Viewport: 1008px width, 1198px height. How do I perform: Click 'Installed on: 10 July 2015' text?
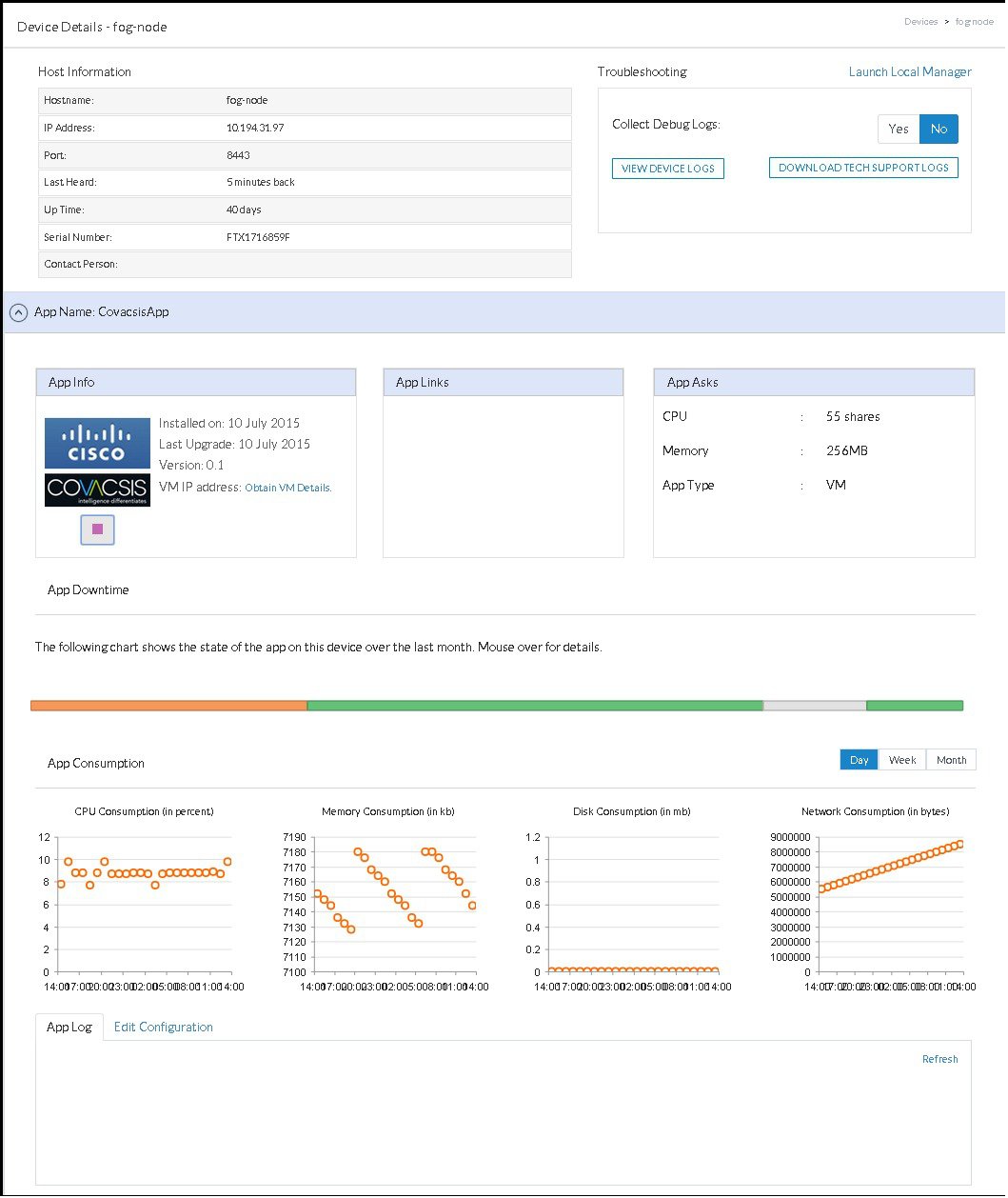(229, 423)
